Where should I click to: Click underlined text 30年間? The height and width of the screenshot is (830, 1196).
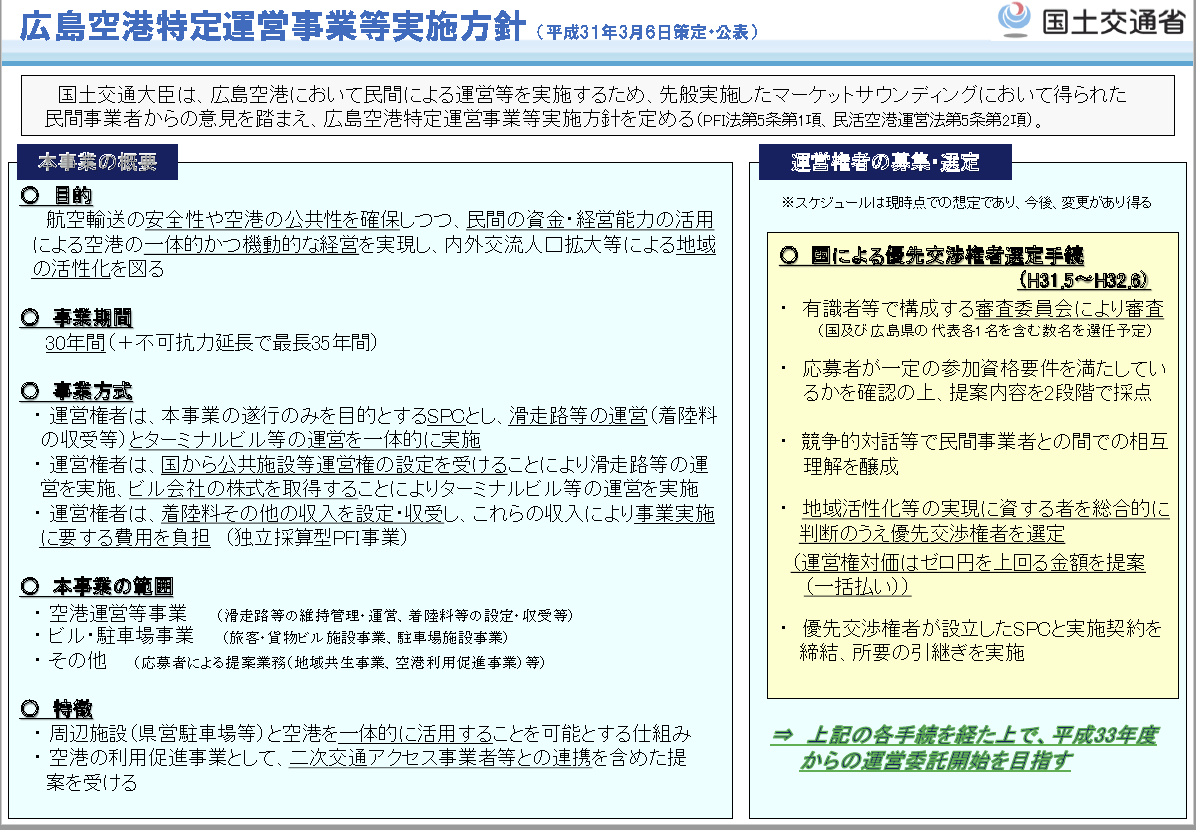[x=75, y=343]
